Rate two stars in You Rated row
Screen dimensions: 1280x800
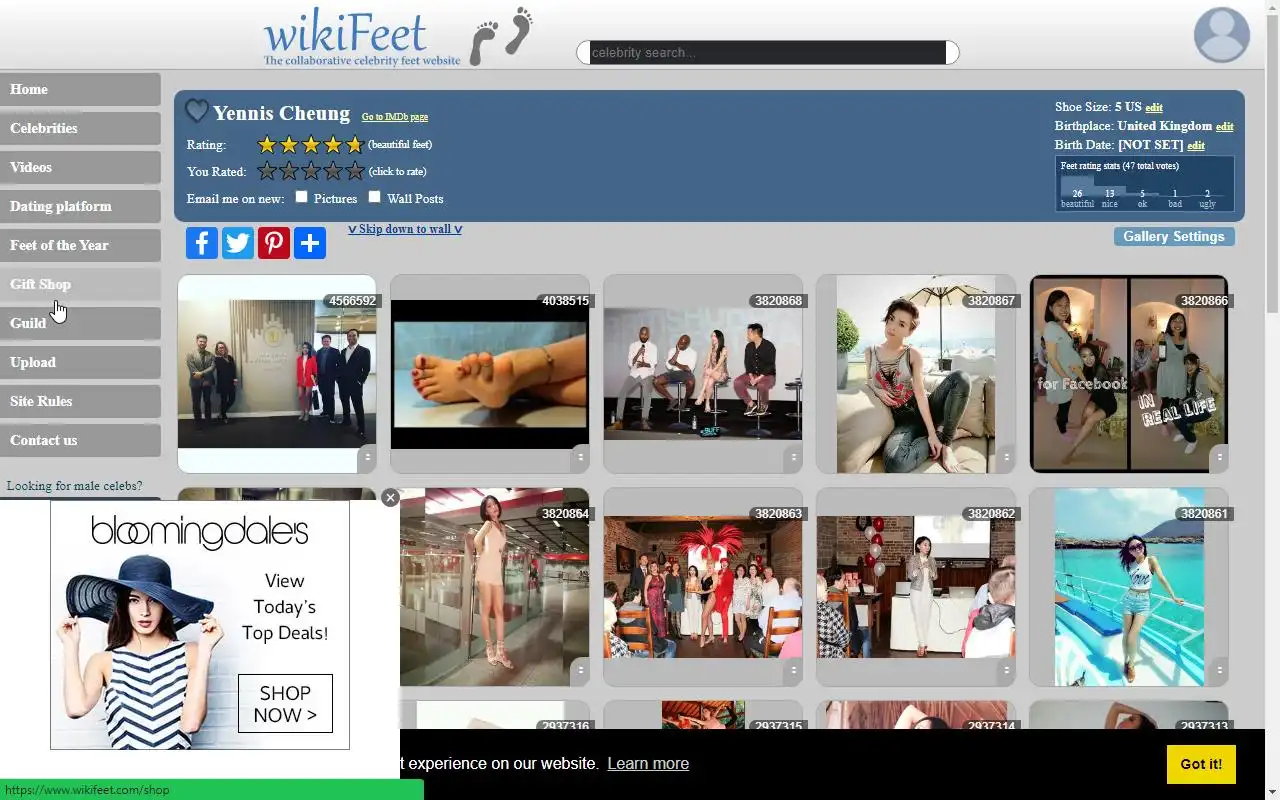(x=289, y=171)
